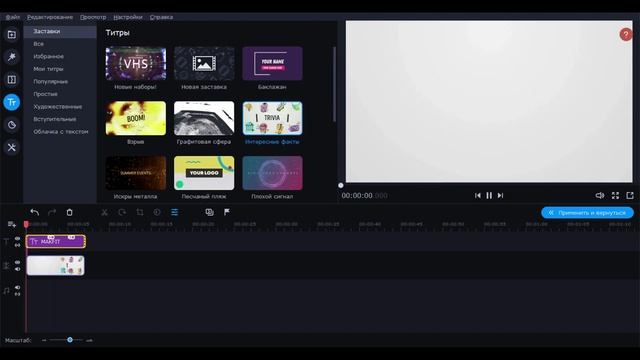Toggle the link icon on audio track

(18, 294)
